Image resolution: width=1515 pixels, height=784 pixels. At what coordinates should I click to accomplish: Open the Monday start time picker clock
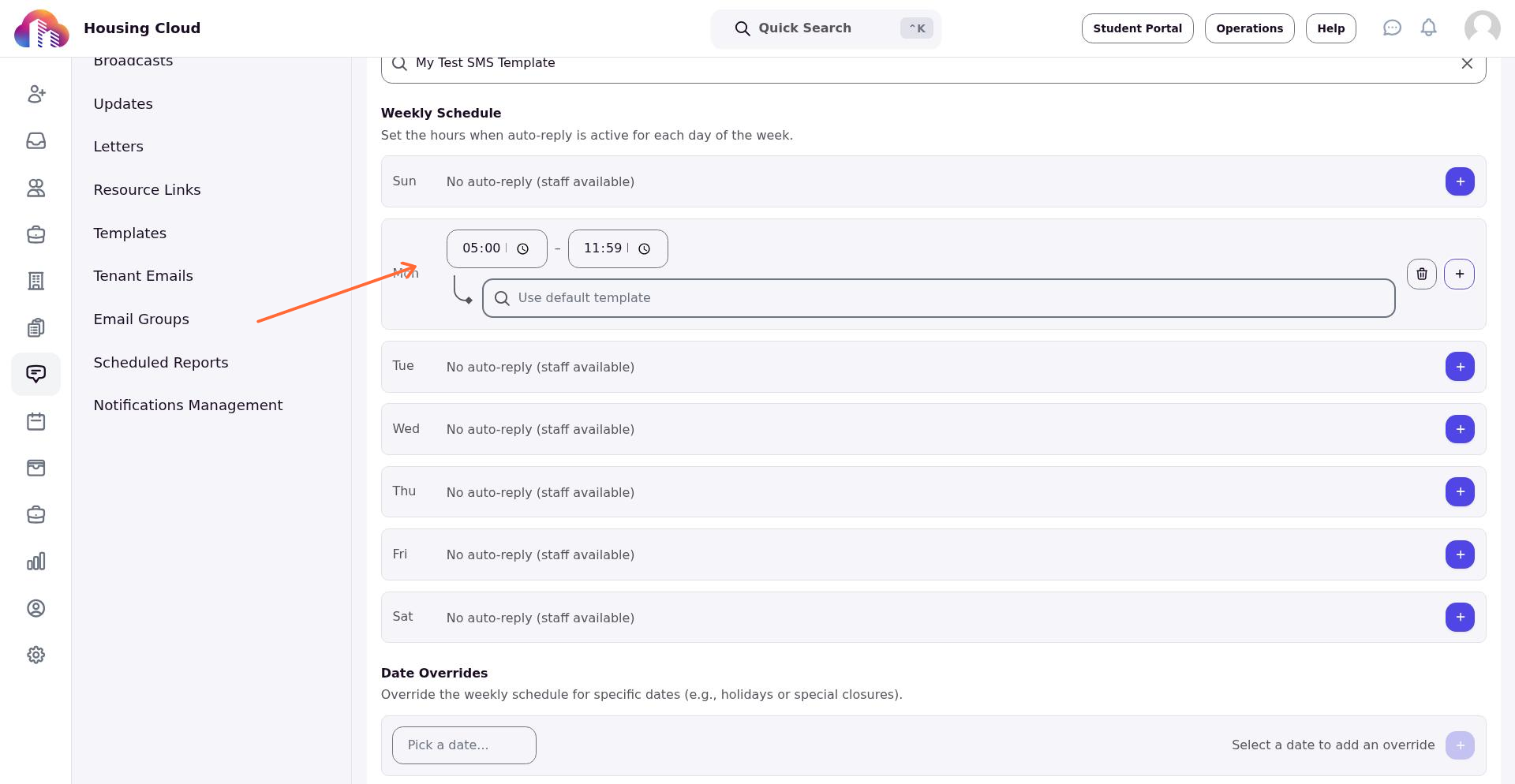522,248
